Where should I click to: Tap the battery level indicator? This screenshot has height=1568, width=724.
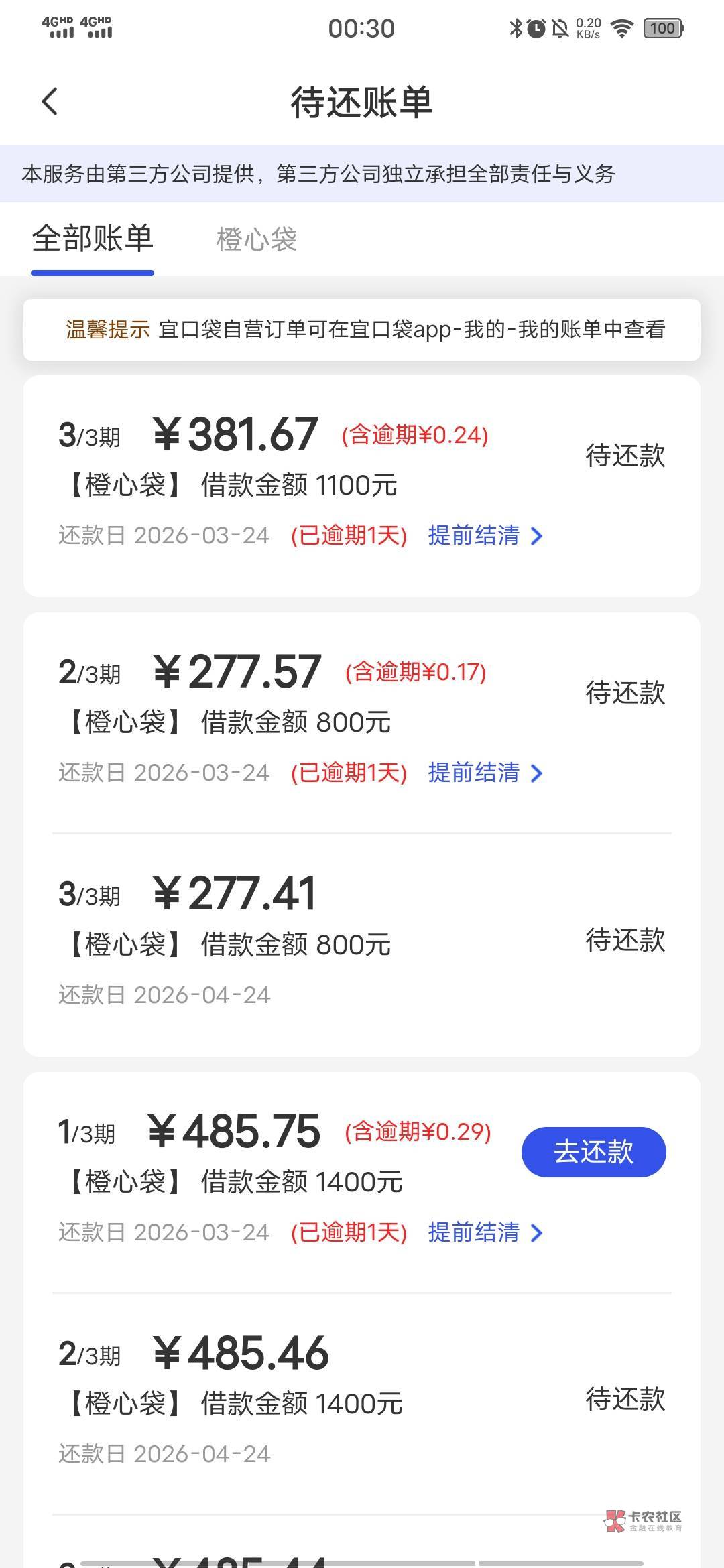click(x=663, y=28)
